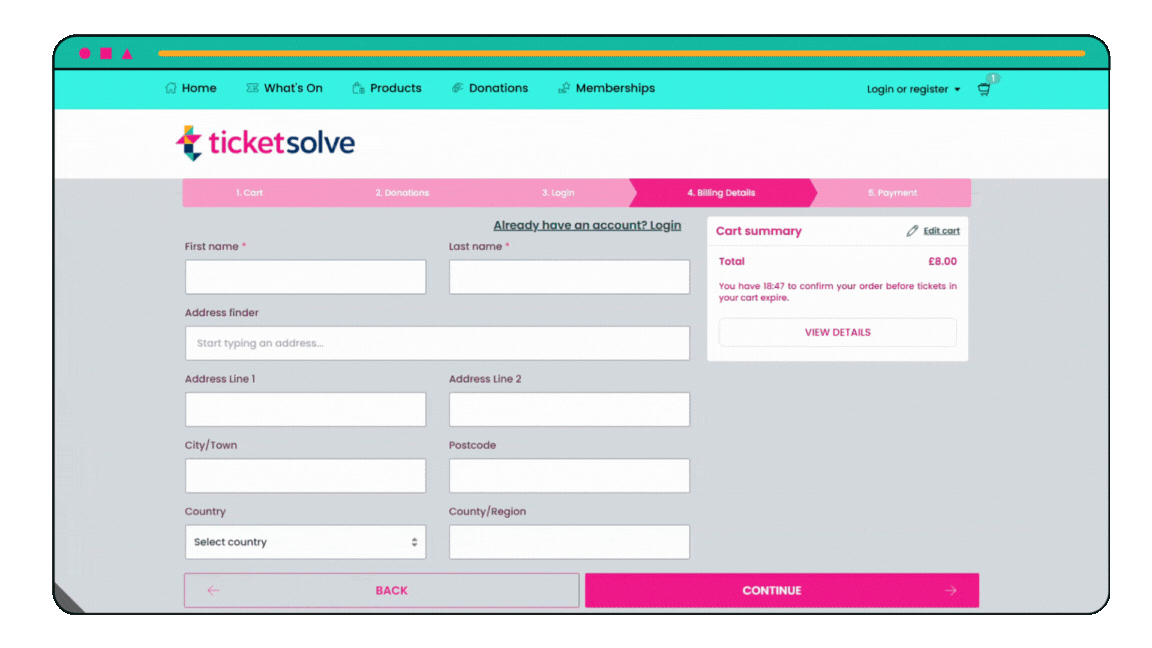This screenshot has height=648, width=1152.
Task: Click the pink square in the title bar
Action: pos(106,54)
